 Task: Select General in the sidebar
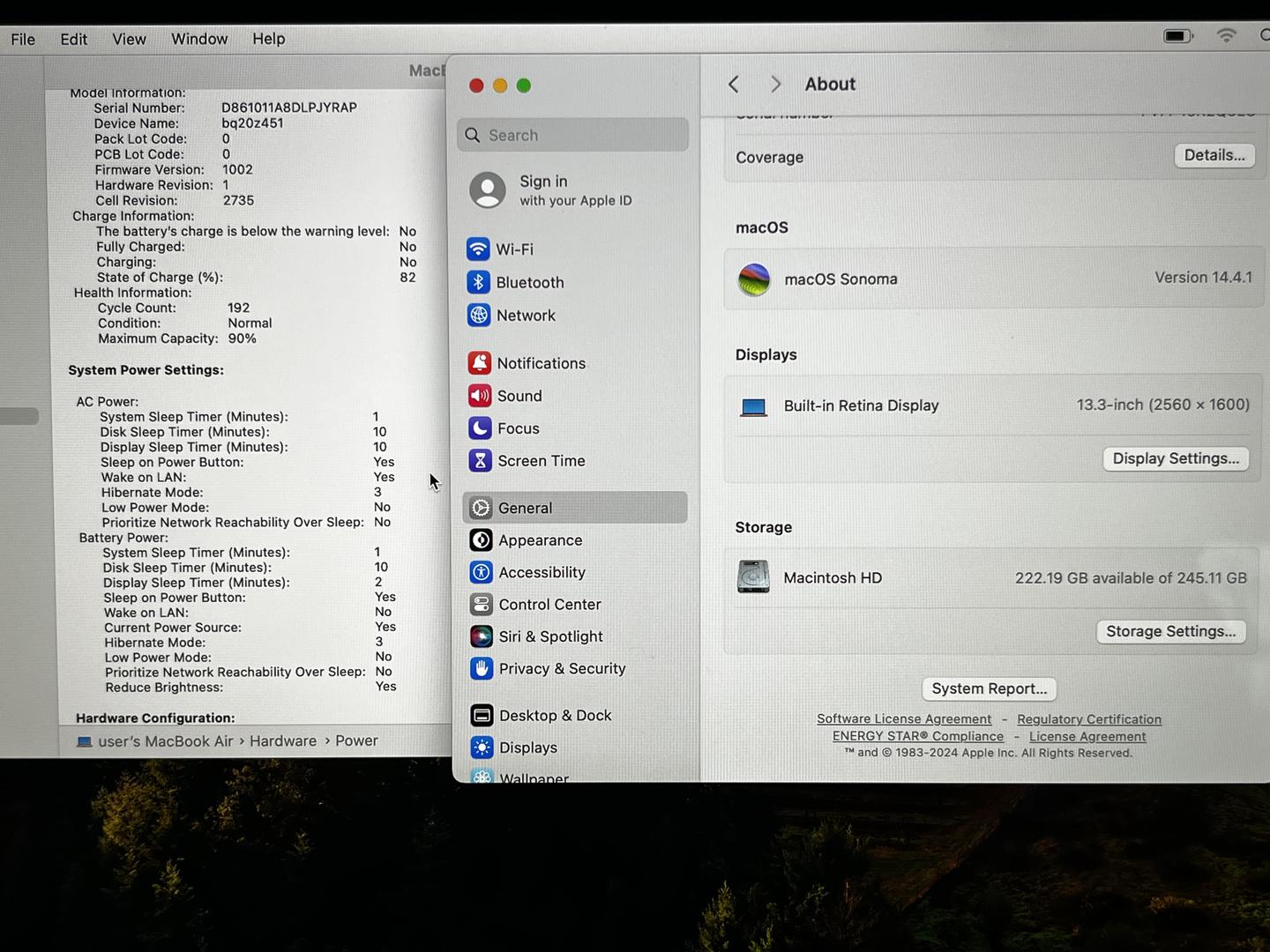click(x=574, y=508)
